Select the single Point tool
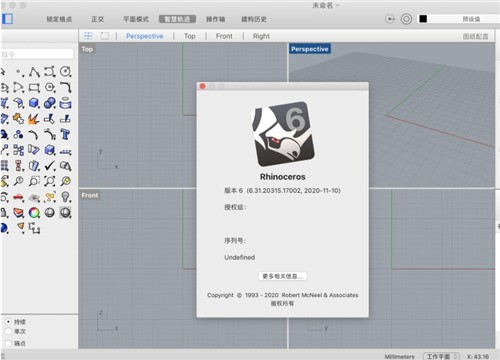 coord(19,72)
